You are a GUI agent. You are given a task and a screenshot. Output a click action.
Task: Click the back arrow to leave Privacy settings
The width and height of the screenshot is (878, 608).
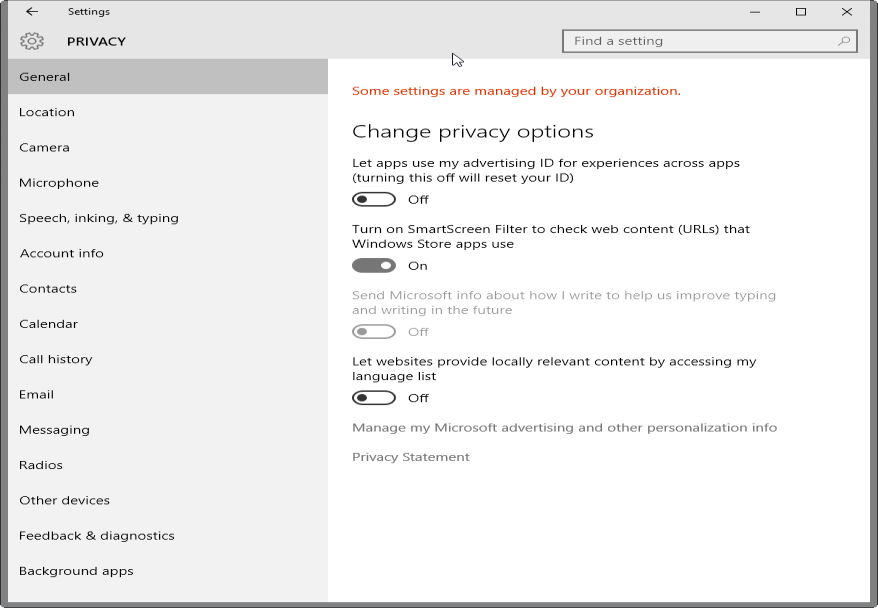(x=31, y=11)
